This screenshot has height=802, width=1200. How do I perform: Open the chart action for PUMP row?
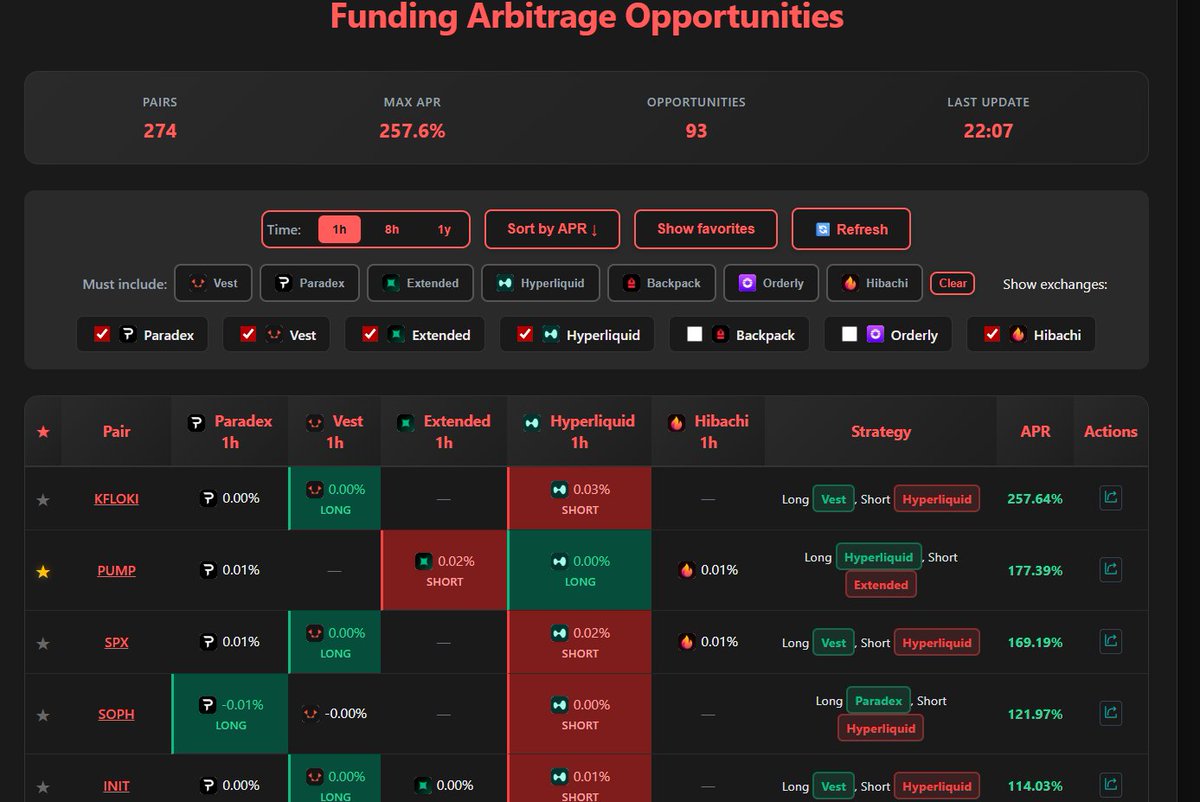coord(1110,570)
